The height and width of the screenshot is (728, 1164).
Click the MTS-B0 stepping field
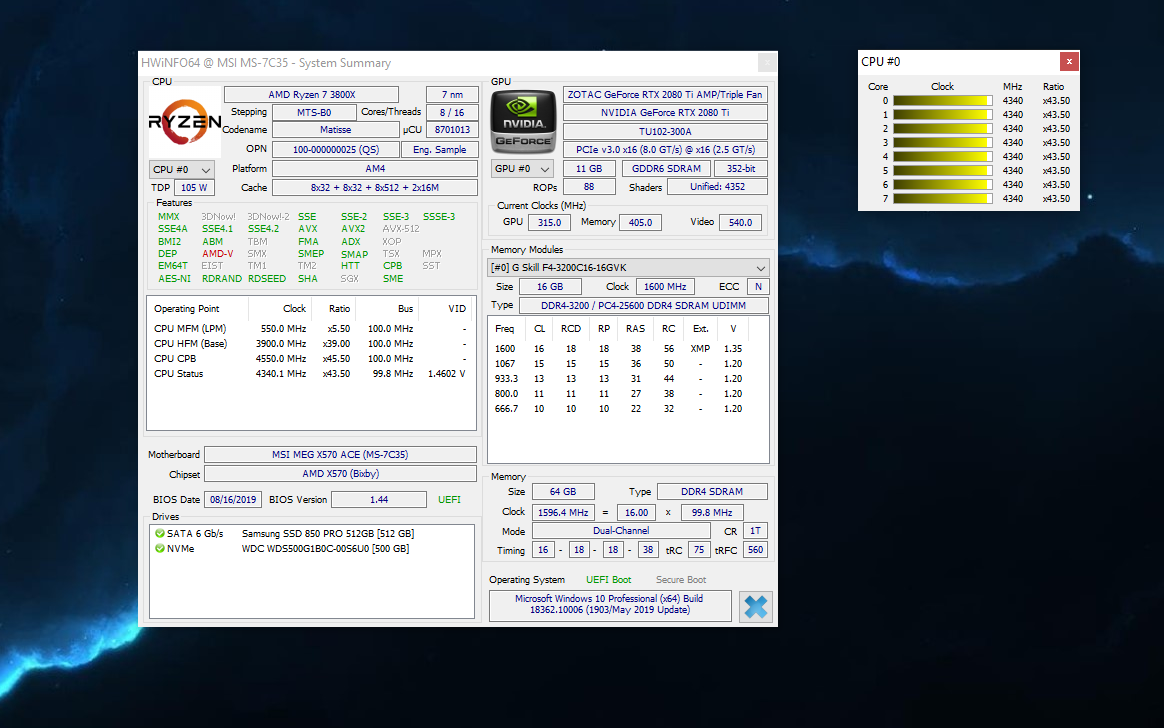coord(314,113)
